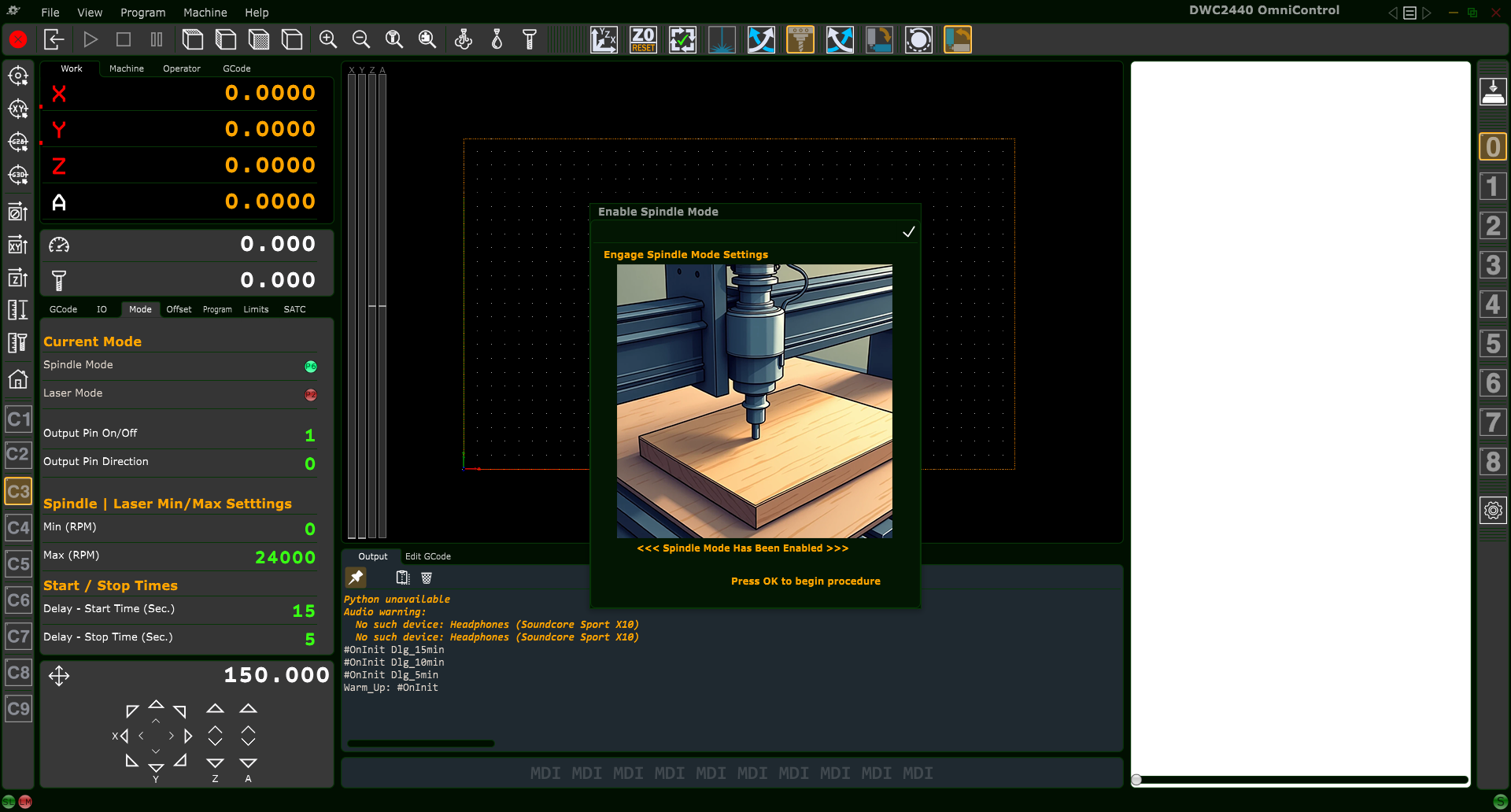The width and height of the screenshot is (1511, 812).
Task: Switch to the Offset settings tab
Action: [x=179, y=309]
